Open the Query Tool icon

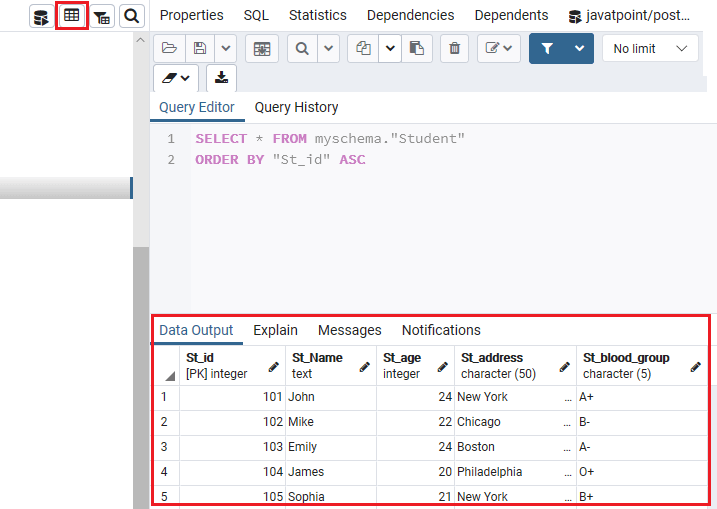[x=41, y=16]
